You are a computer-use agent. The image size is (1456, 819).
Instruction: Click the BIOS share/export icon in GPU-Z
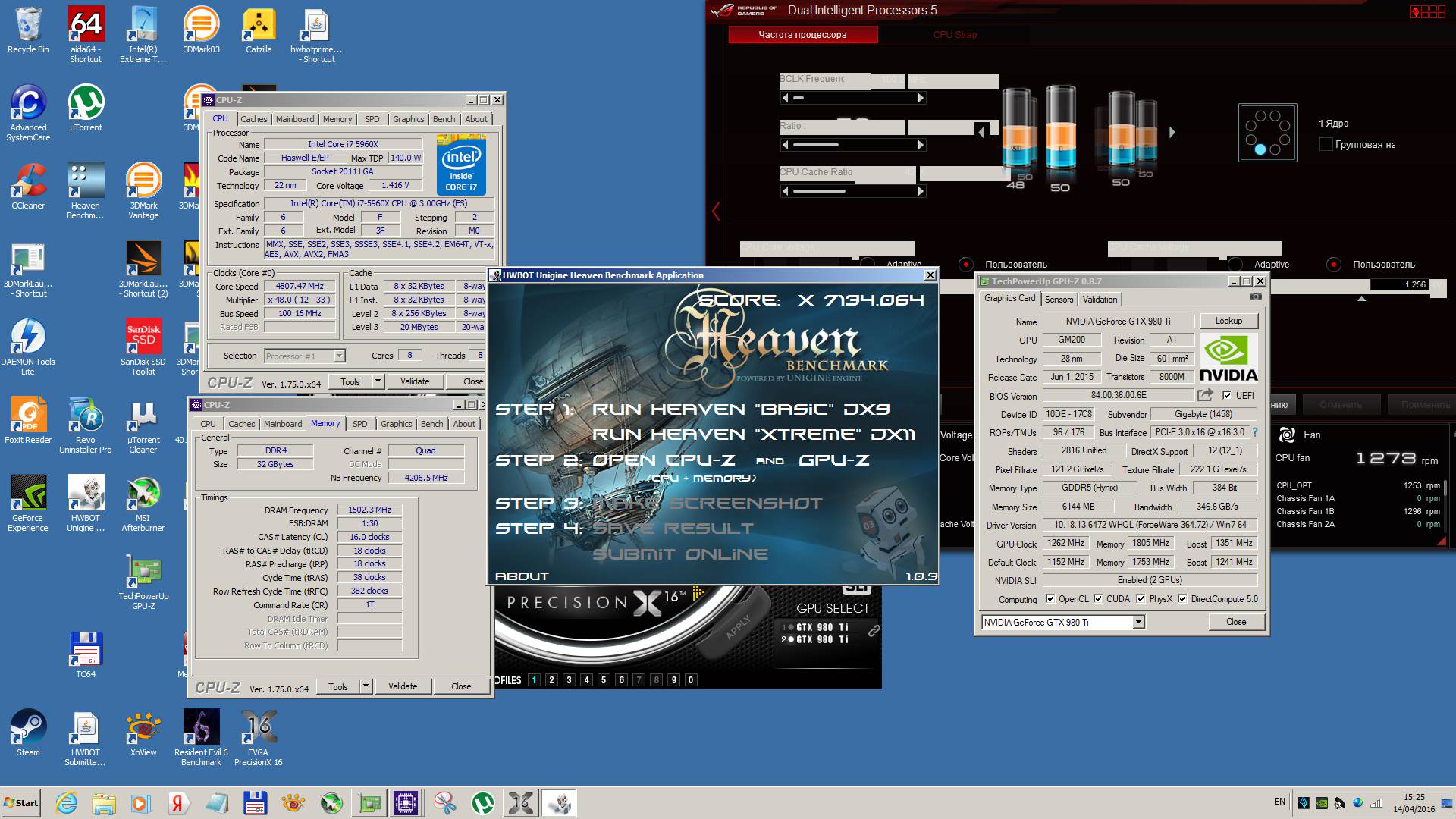1205,395
